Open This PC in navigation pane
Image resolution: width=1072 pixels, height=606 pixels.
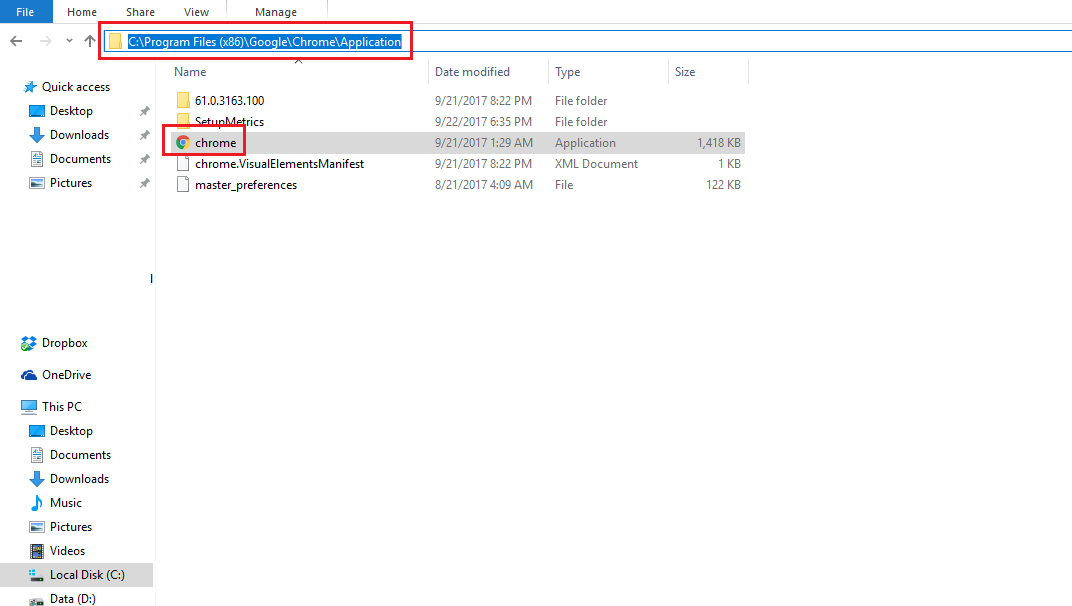point(62,406)
